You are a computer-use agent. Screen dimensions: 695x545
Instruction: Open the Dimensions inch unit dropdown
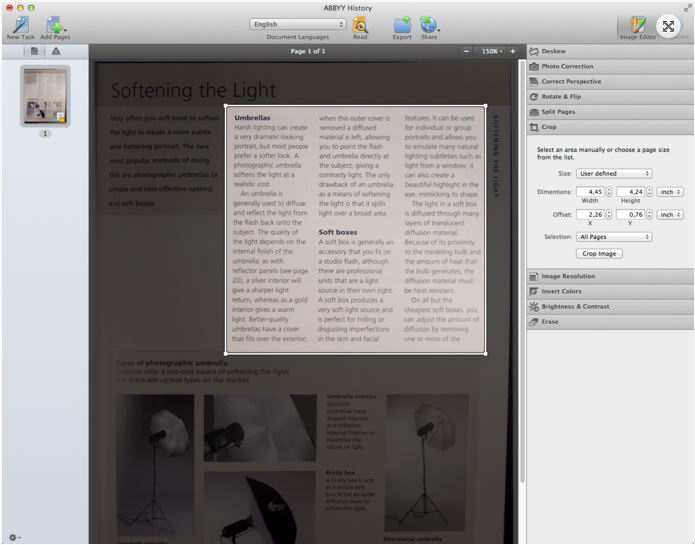pos(670,192)
